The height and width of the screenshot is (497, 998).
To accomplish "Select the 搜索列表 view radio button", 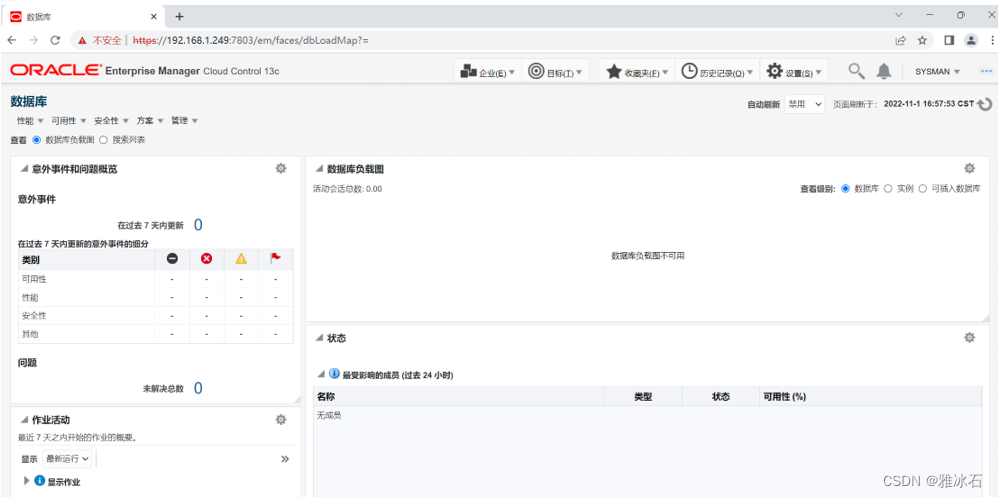I will (103, 139).
